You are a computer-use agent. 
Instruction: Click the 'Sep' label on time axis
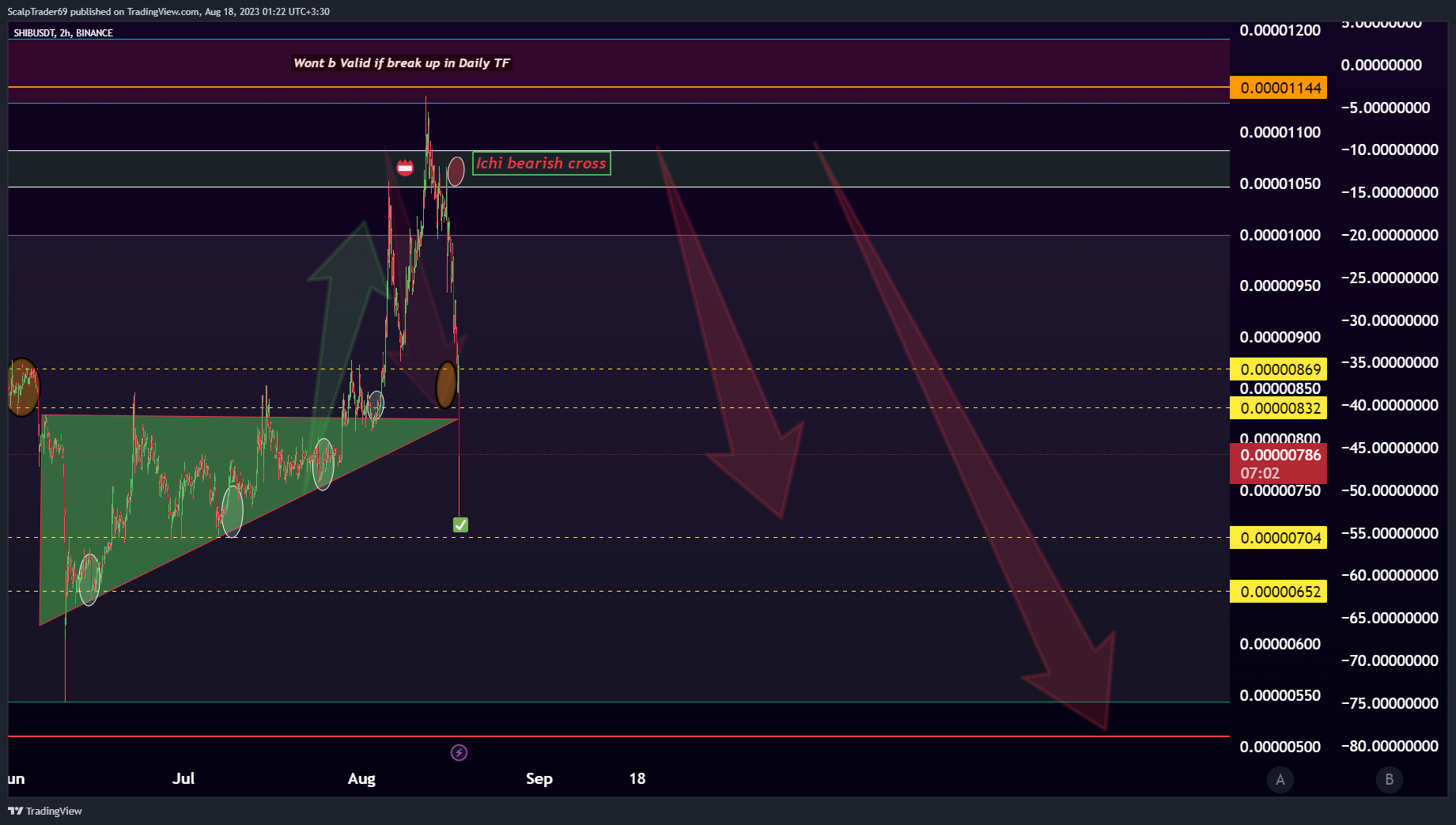(539, 778)
